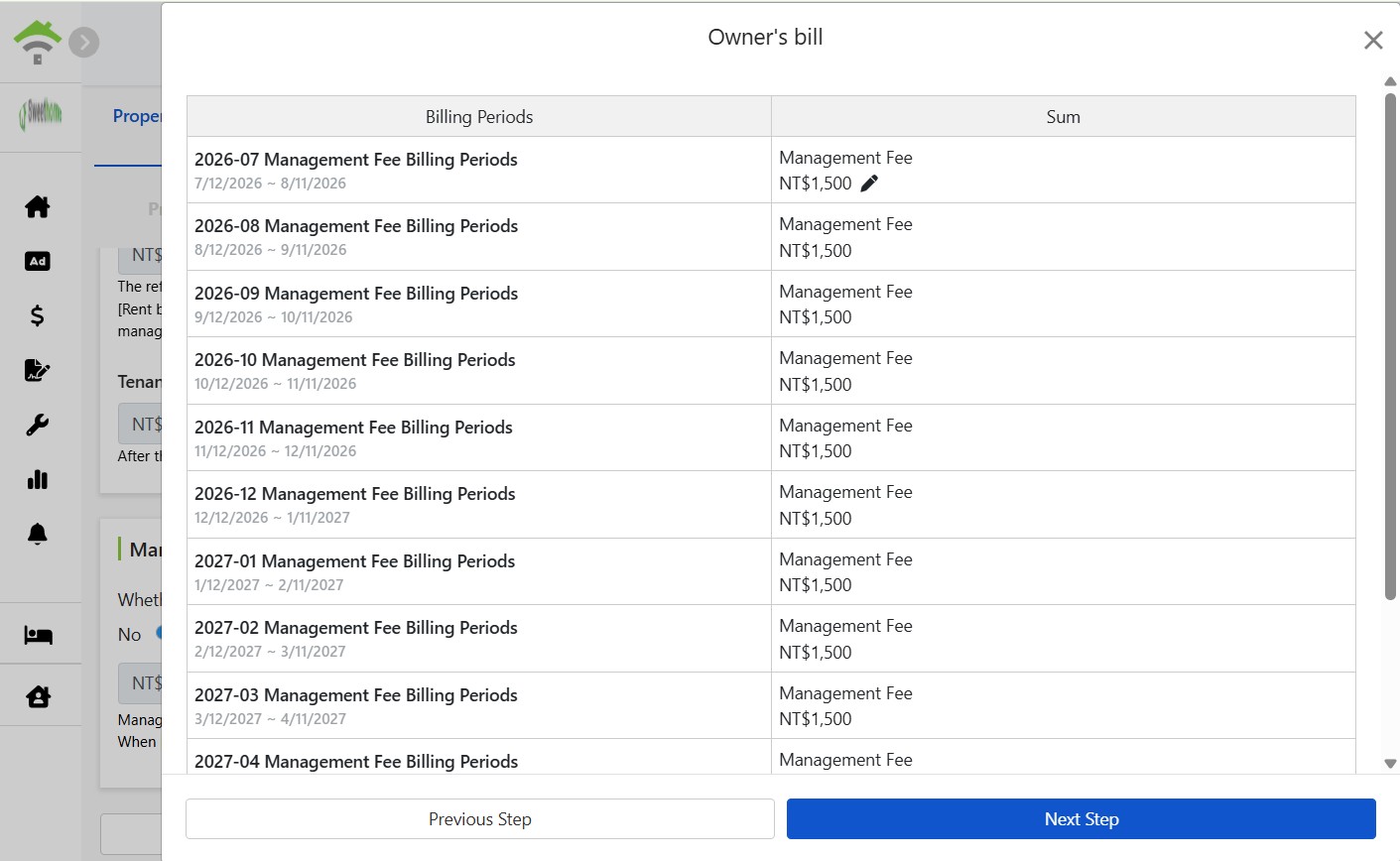The width and height of the screenshot is (1400, 861).
Task: Click the date range 12/12/2026 ~ 1/11/2027
Action: pyautogui.click(x=272, y=518)
